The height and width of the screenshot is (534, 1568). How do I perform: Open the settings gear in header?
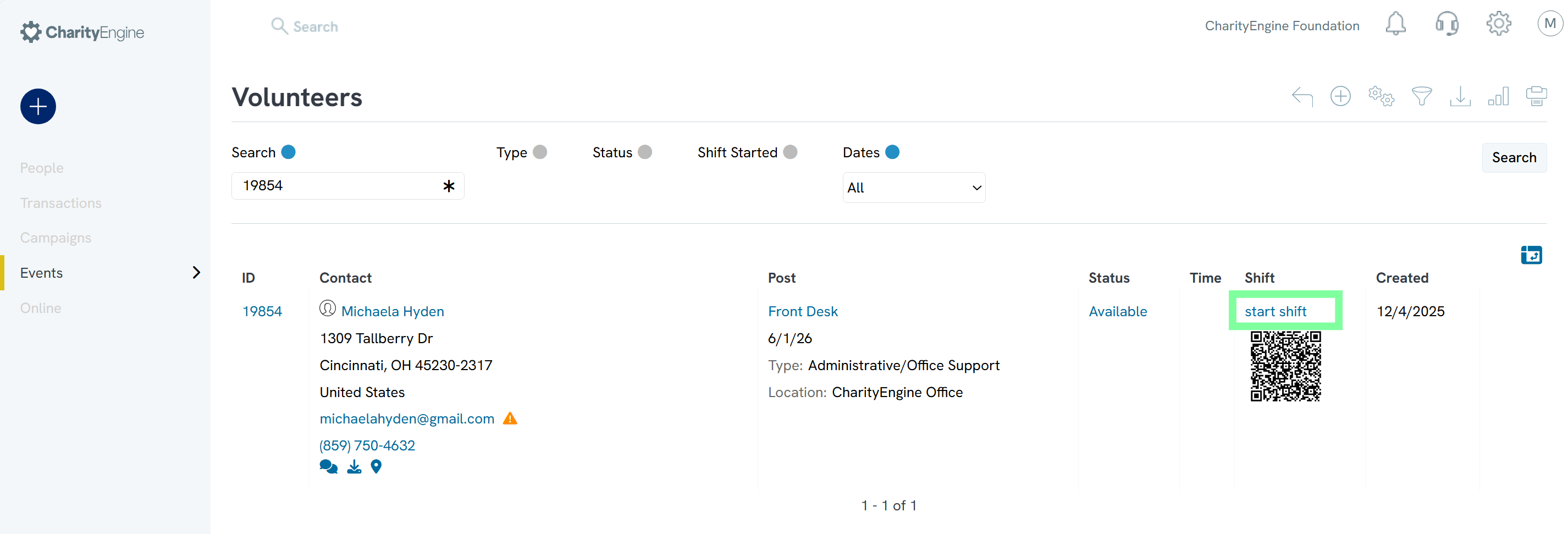pyautogui.click(x=1498, y=24)
